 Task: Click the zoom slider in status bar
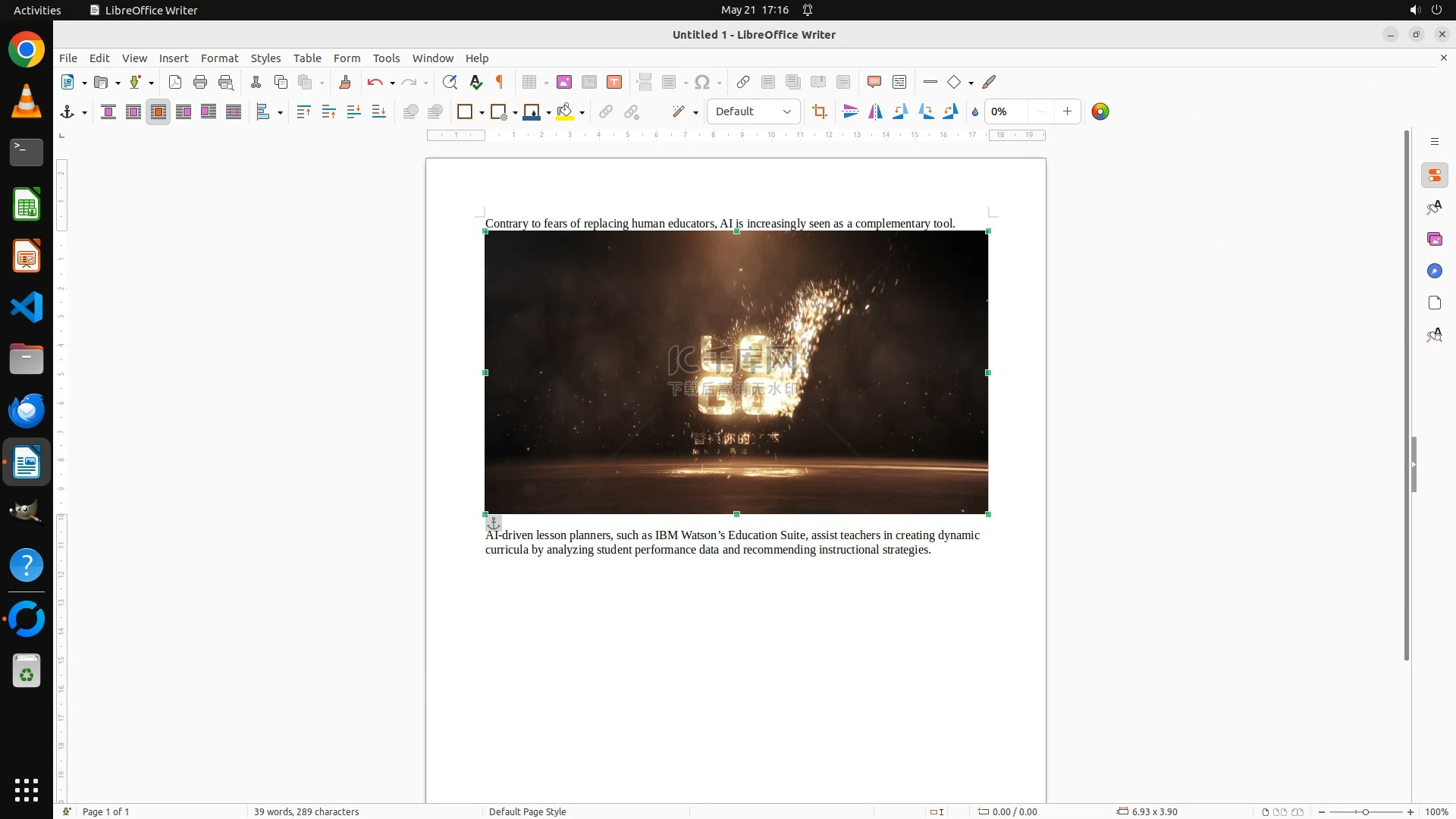[x=1365, y=811]
